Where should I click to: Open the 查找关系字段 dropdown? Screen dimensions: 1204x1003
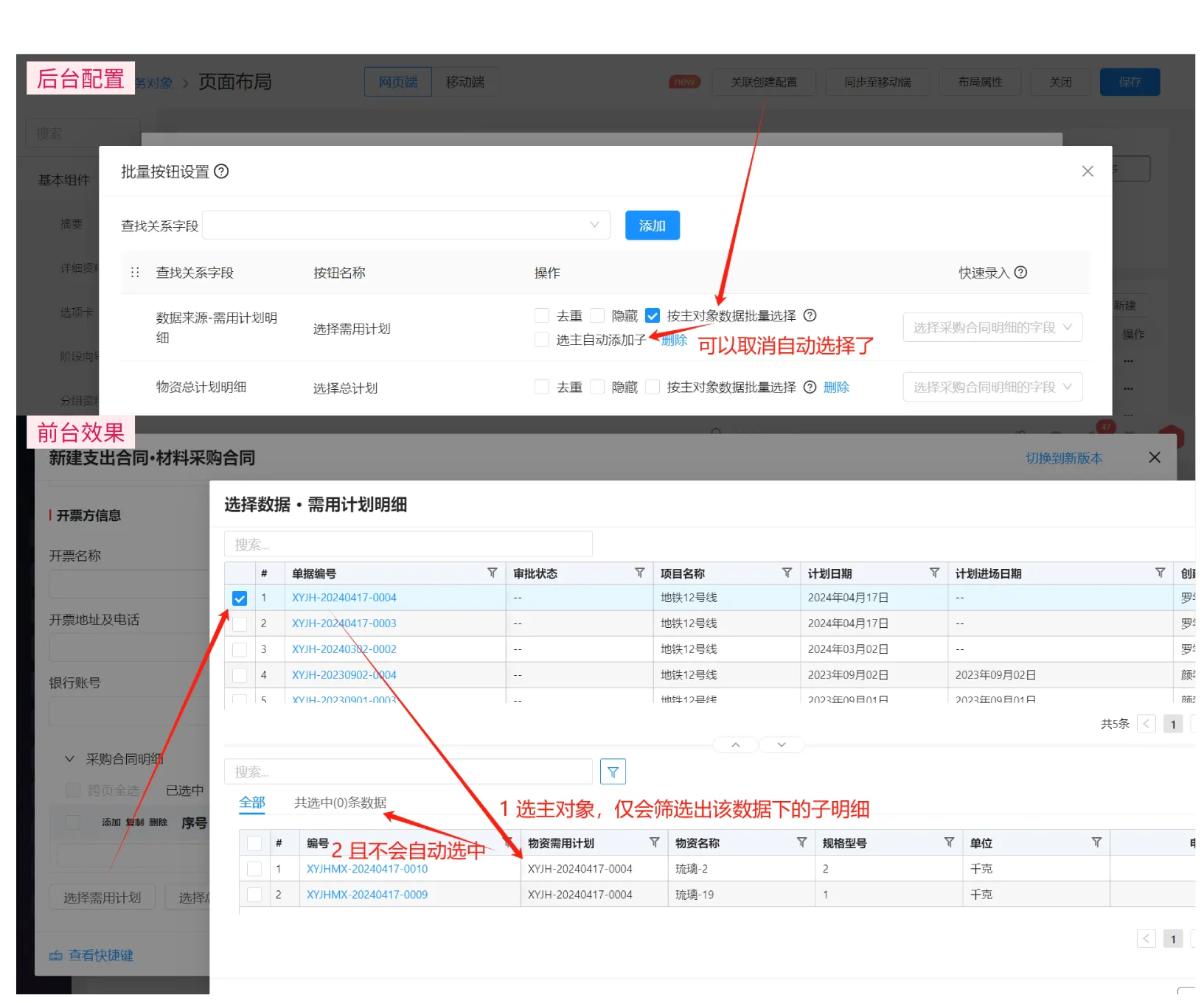406,226
